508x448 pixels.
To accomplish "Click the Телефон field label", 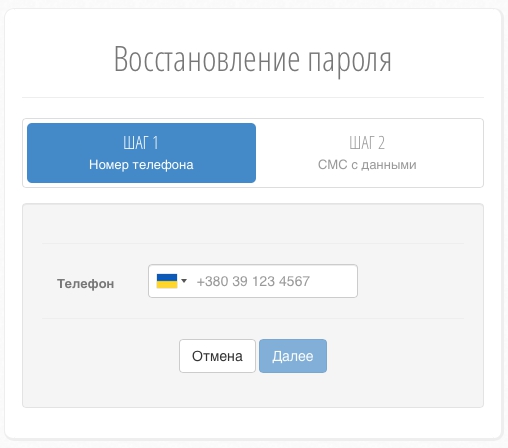I will (86, 284).
